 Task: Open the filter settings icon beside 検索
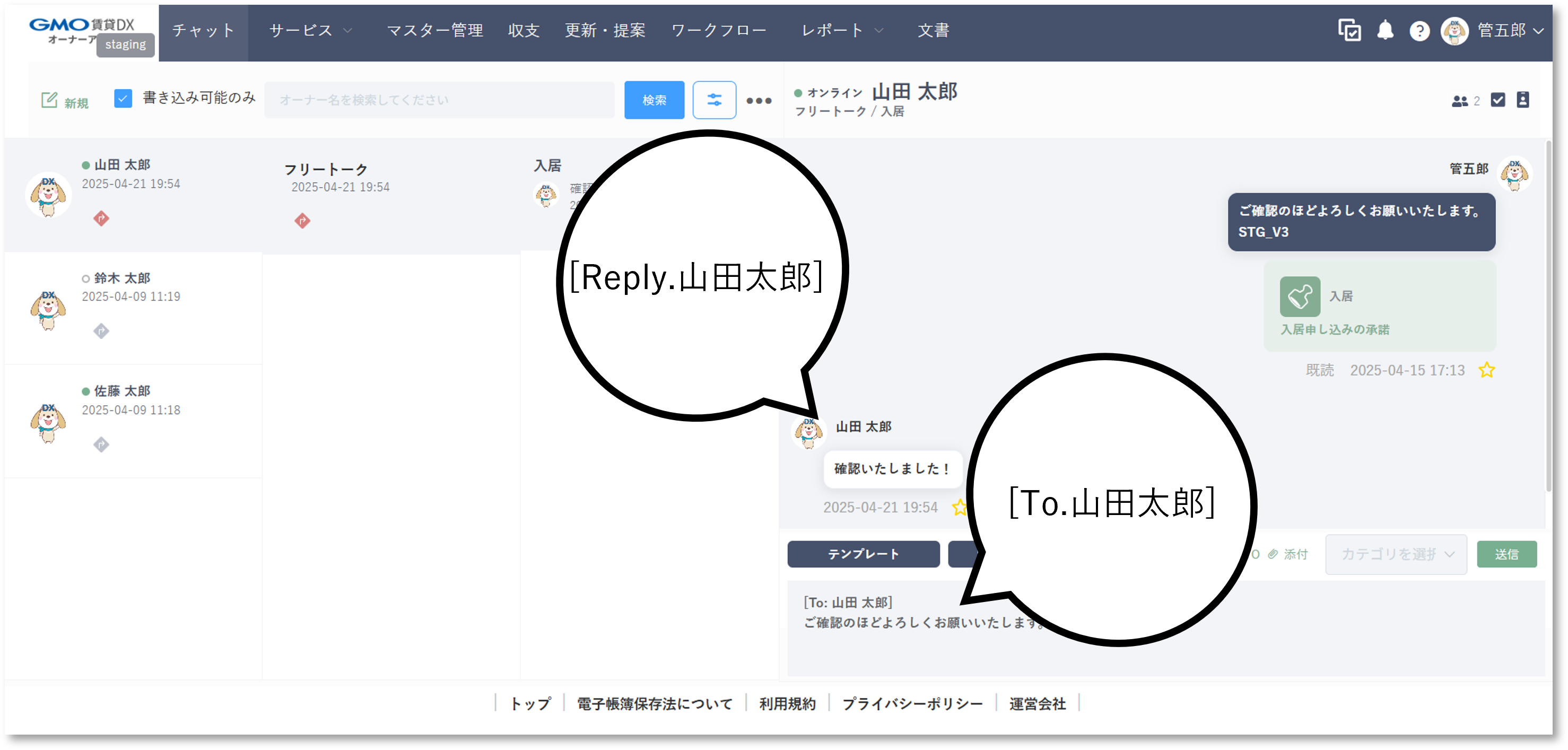pyautogui.click(x=714, y=100)
